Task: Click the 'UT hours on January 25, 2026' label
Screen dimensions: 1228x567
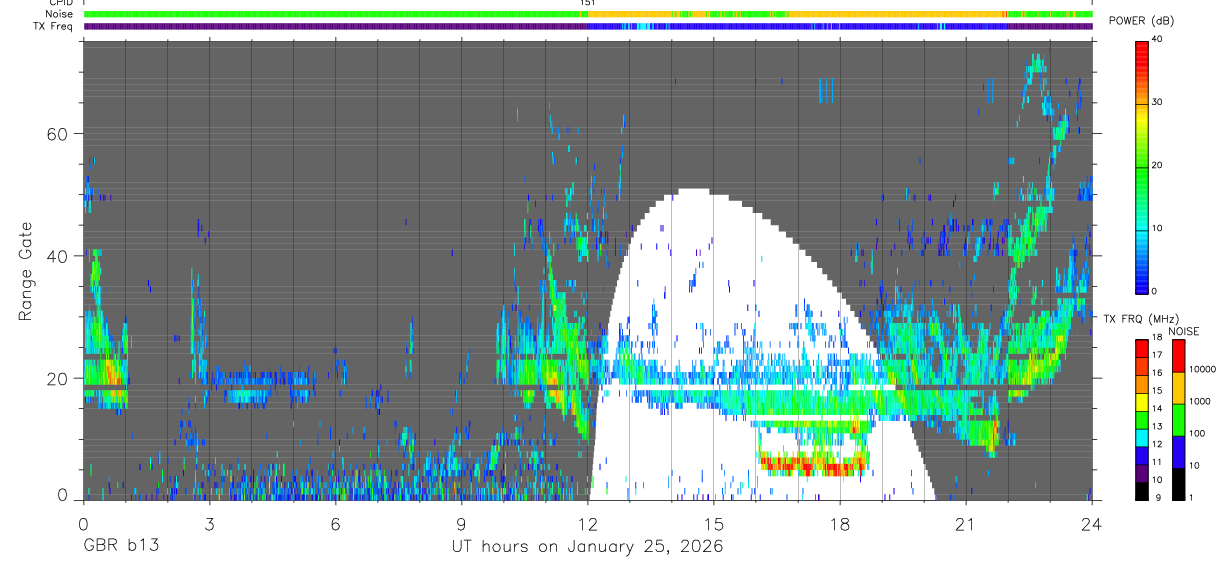Action: (587, 547)
